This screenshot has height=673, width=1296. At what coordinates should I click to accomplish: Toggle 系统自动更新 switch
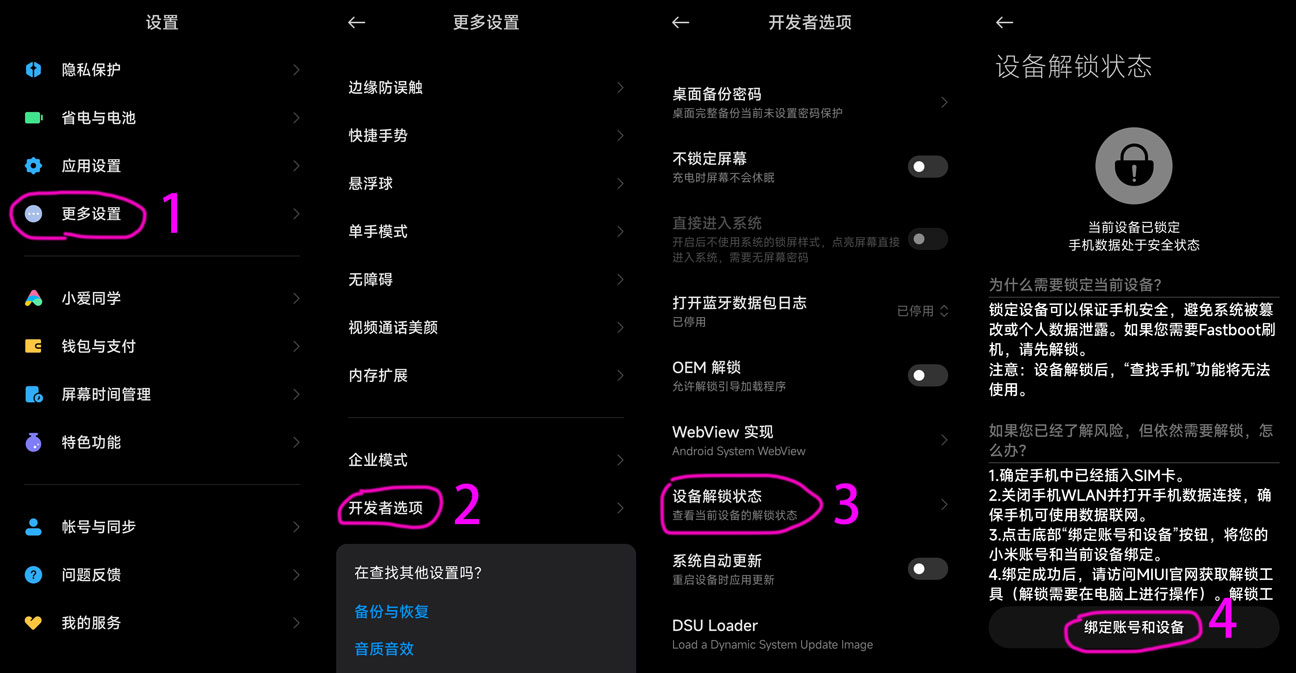click(x=927, y=569)
